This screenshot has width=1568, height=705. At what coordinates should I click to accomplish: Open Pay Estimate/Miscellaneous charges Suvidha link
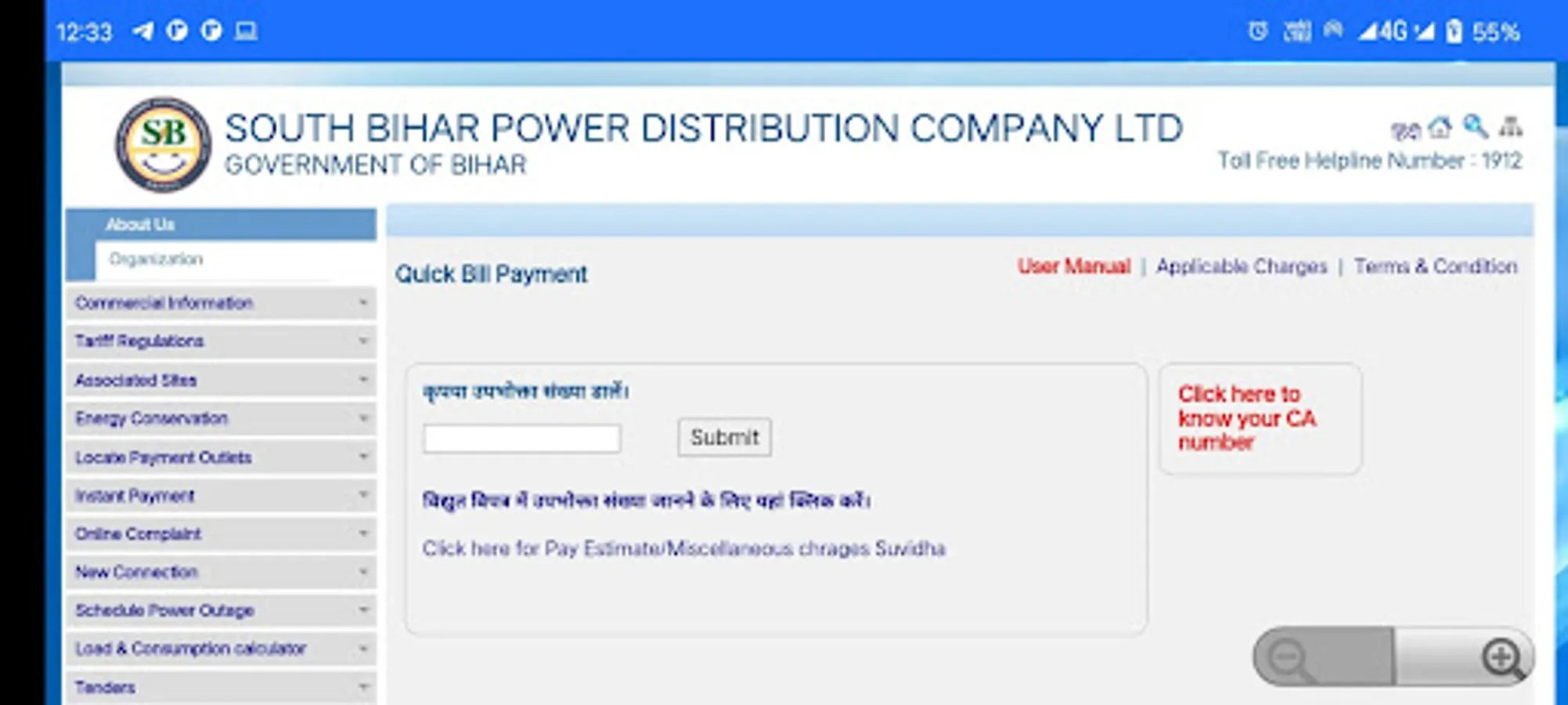pyautogui.click(x=683, y=548)
